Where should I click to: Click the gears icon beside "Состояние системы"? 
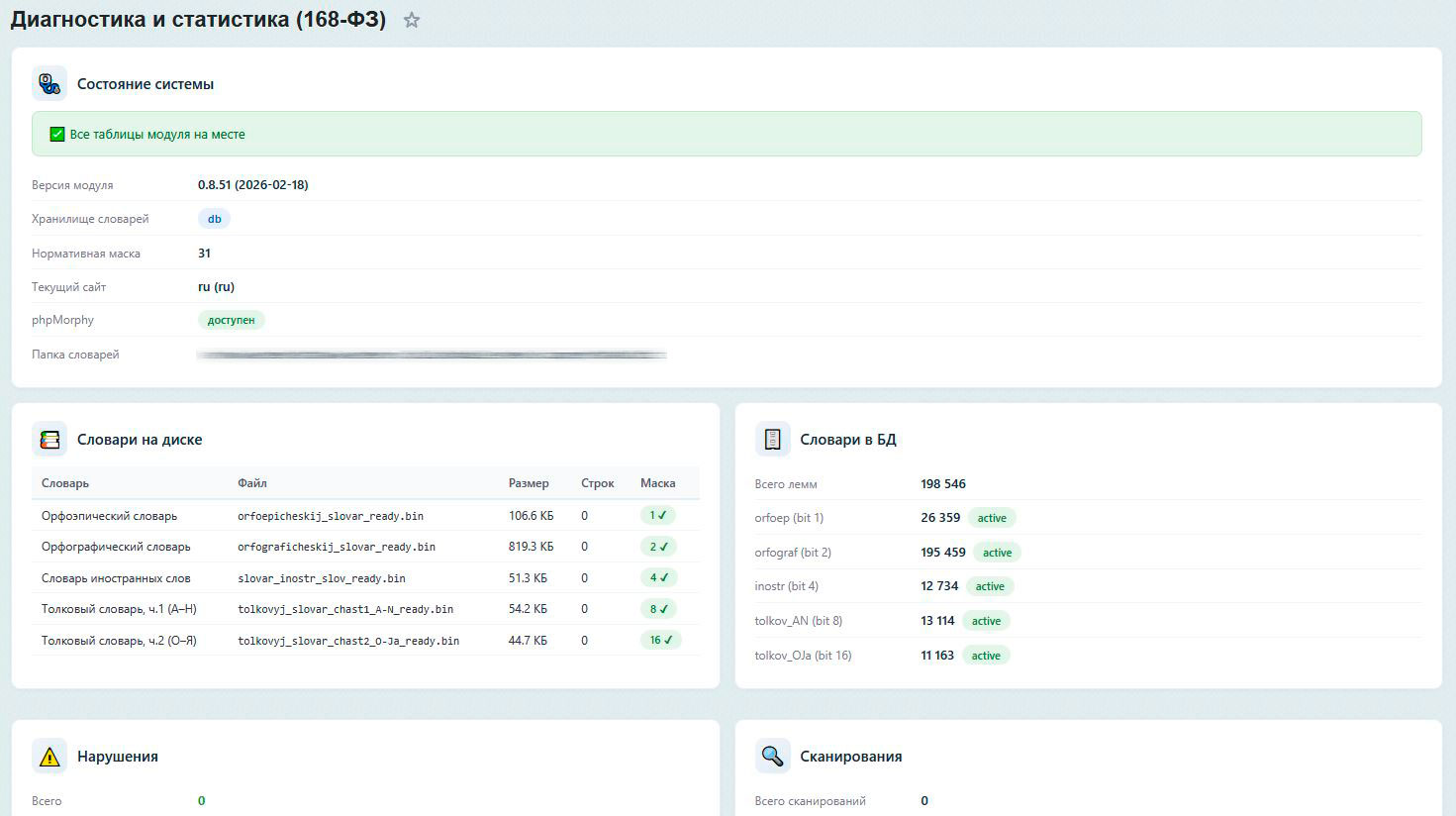point(49,82)
